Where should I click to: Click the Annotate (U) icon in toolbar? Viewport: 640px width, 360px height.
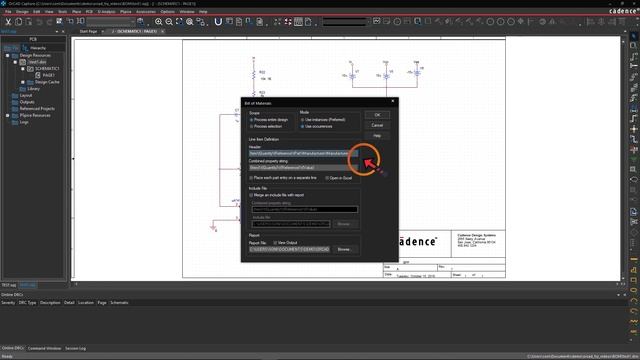(x=218, y=22)
